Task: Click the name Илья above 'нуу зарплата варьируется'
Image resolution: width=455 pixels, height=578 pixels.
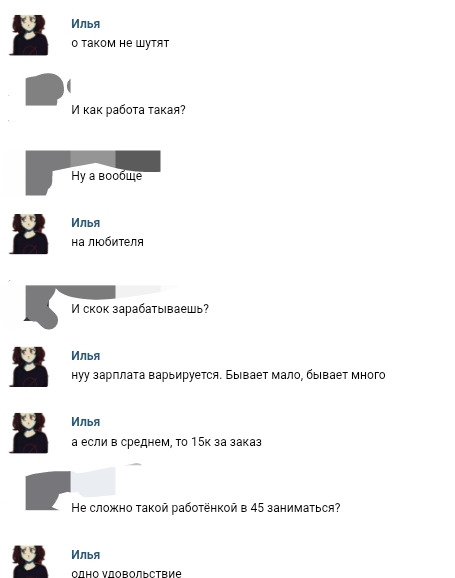Action: tap(86, 356)
